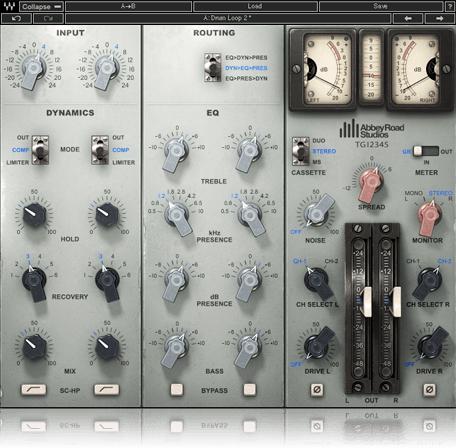Viewport: 456px width, 448px height.
Task: Click the A→B copy button
Action: pyautogui.click(x=128, y=6)
